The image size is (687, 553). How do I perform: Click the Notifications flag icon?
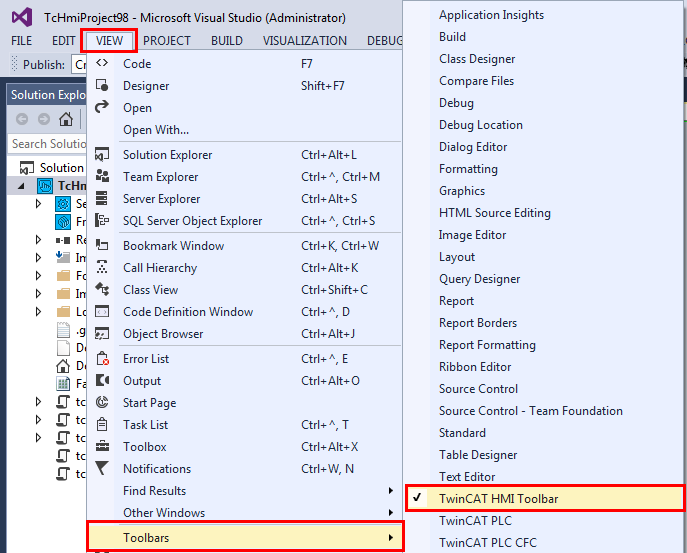(x=102, y=468)
